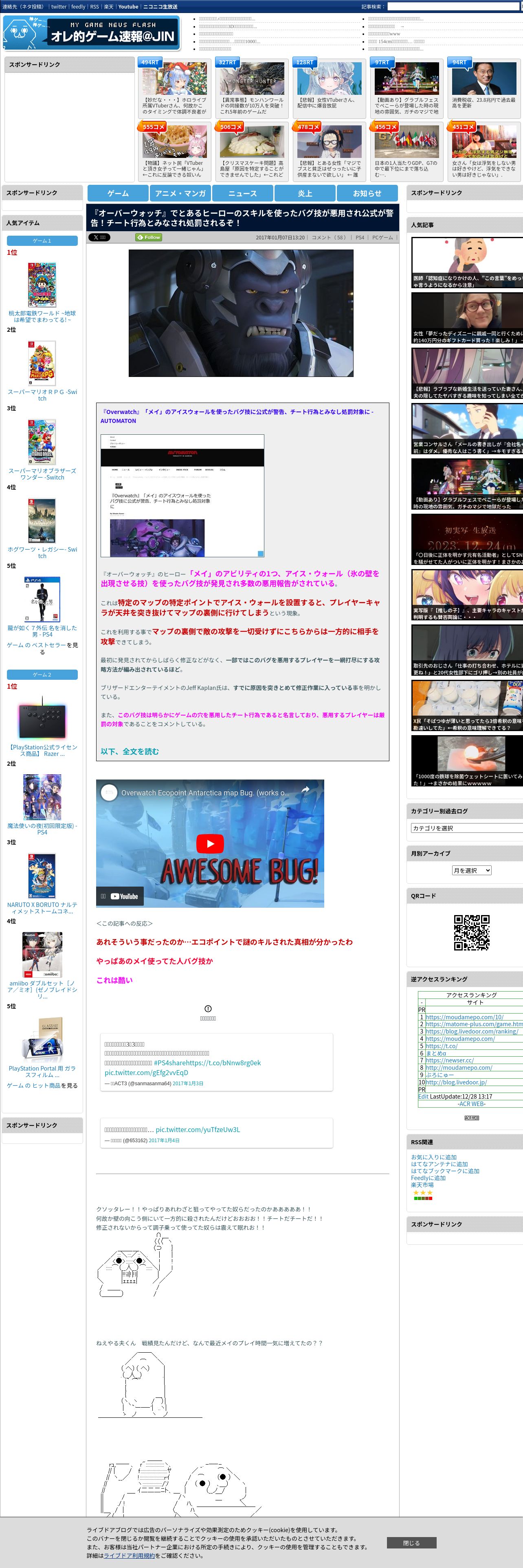Click the 456コメ comment badge
This screenshot has width=523, height=1568.
(x=385, y=127)
